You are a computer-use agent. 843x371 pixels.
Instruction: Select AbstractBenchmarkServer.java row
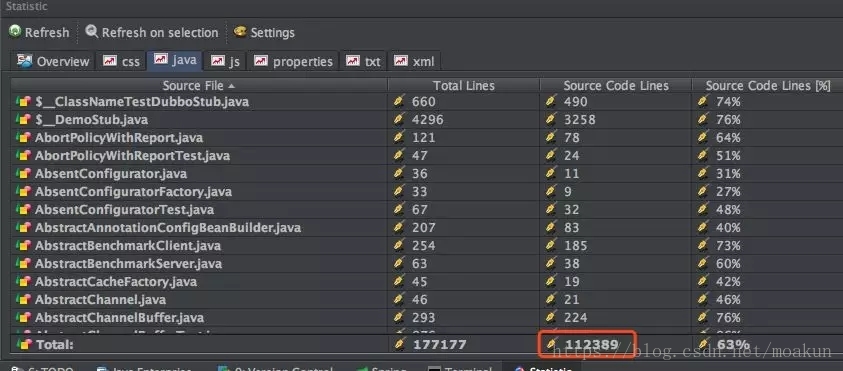[427, 263]
